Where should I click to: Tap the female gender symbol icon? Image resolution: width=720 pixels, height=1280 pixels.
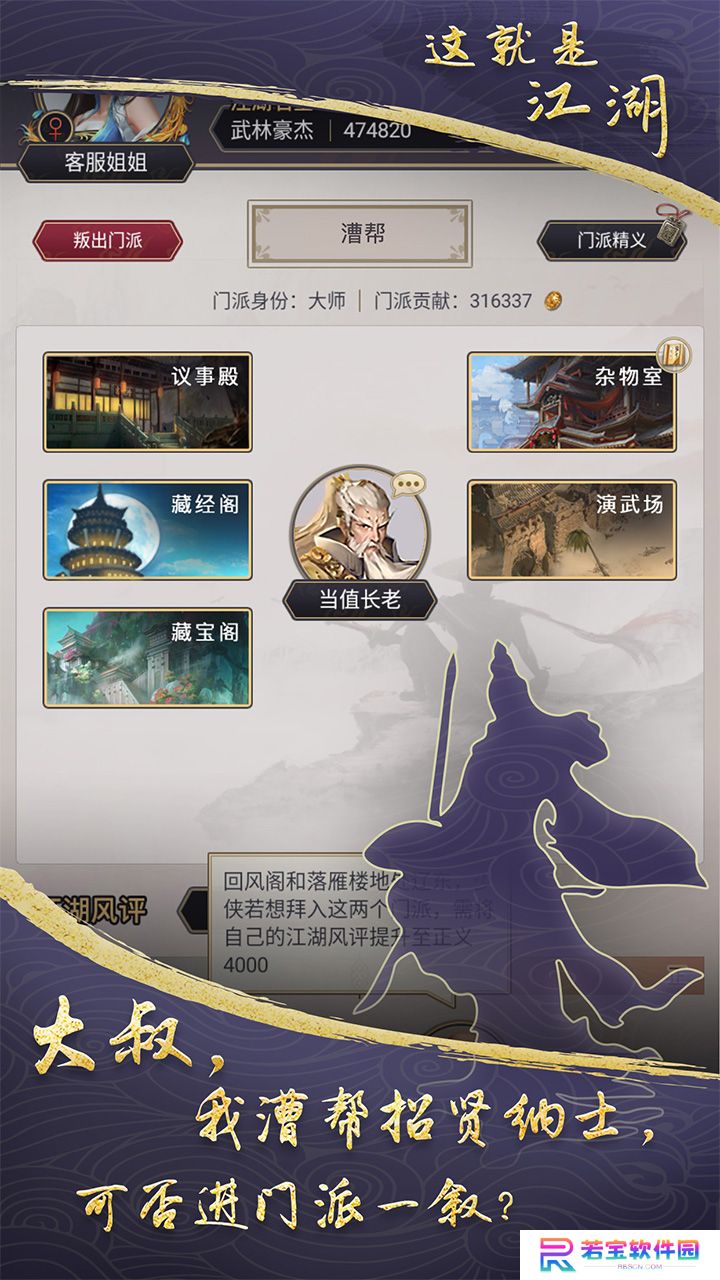[x=54, y=127]
